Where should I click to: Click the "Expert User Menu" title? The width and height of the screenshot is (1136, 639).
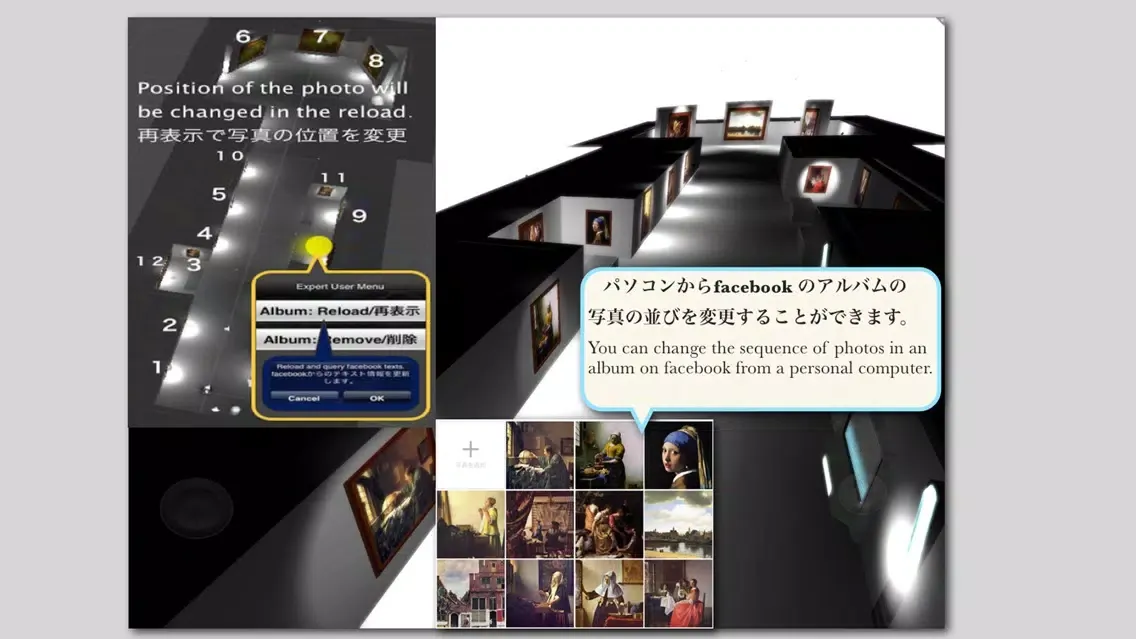(340, 286)
